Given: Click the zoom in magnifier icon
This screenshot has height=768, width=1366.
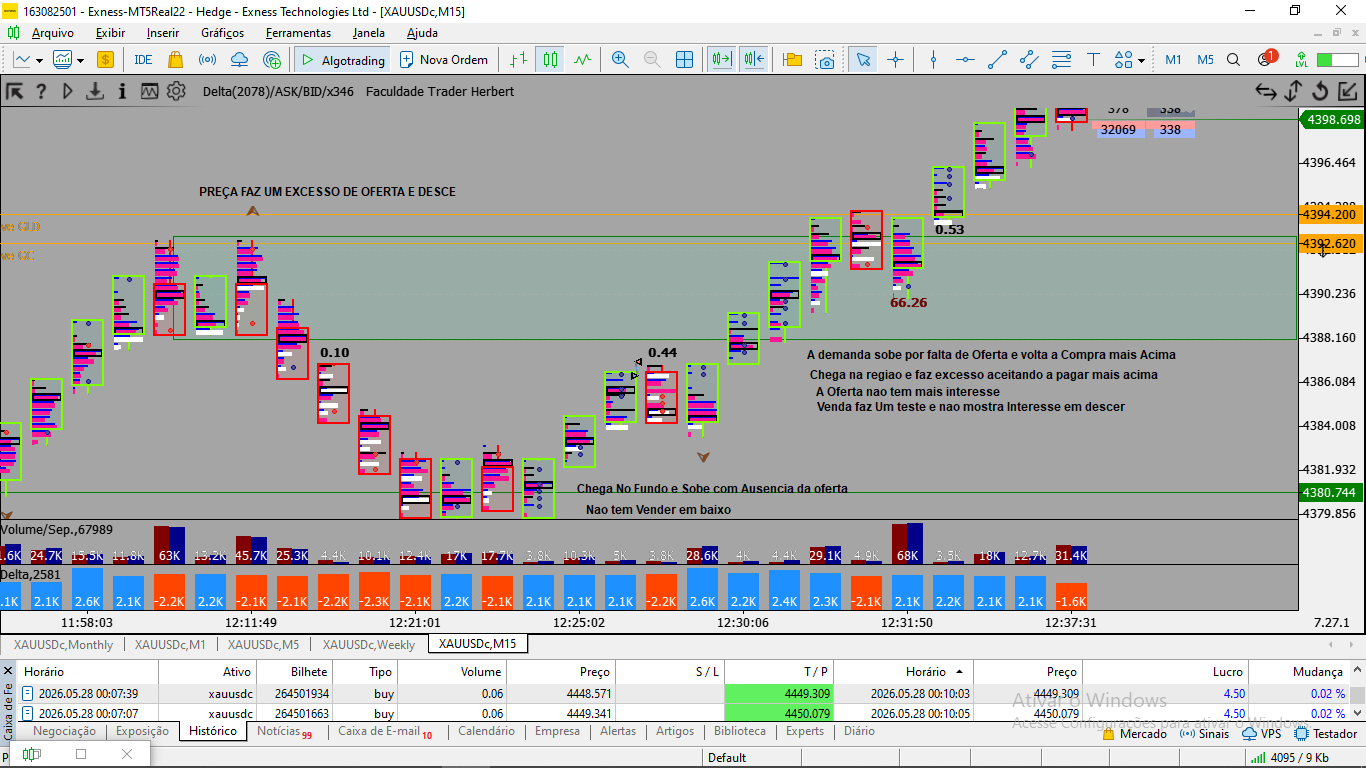Looking at the screenshot, I should [620, 60].
